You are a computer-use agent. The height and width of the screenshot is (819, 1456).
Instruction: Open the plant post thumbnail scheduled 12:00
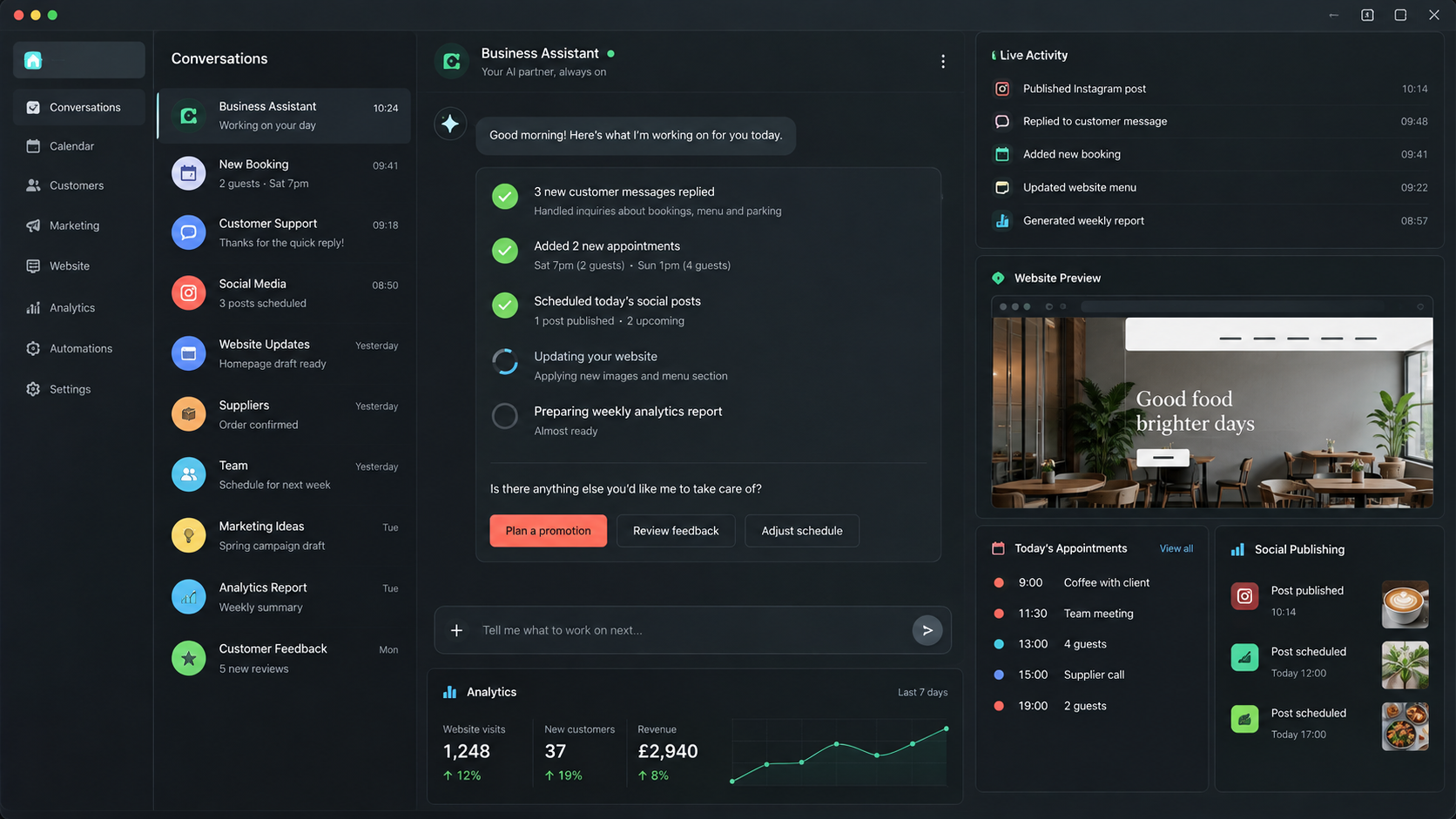(x=1405, y=665)
